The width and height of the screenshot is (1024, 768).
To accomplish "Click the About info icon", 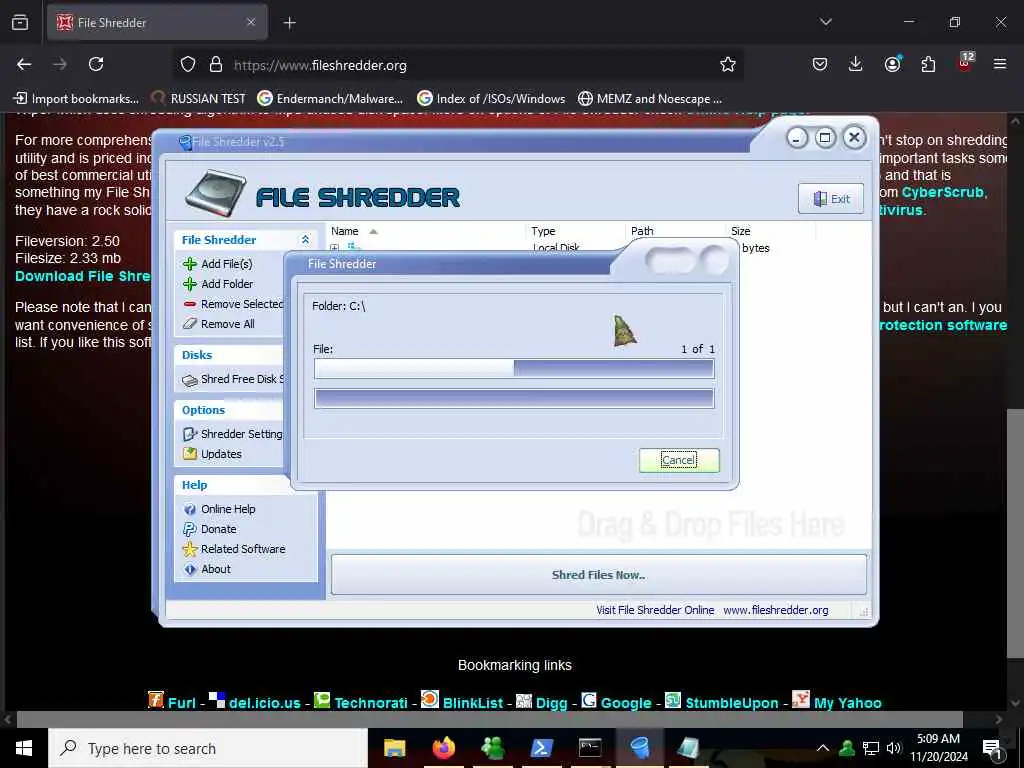I will click(x=189, y=569).
